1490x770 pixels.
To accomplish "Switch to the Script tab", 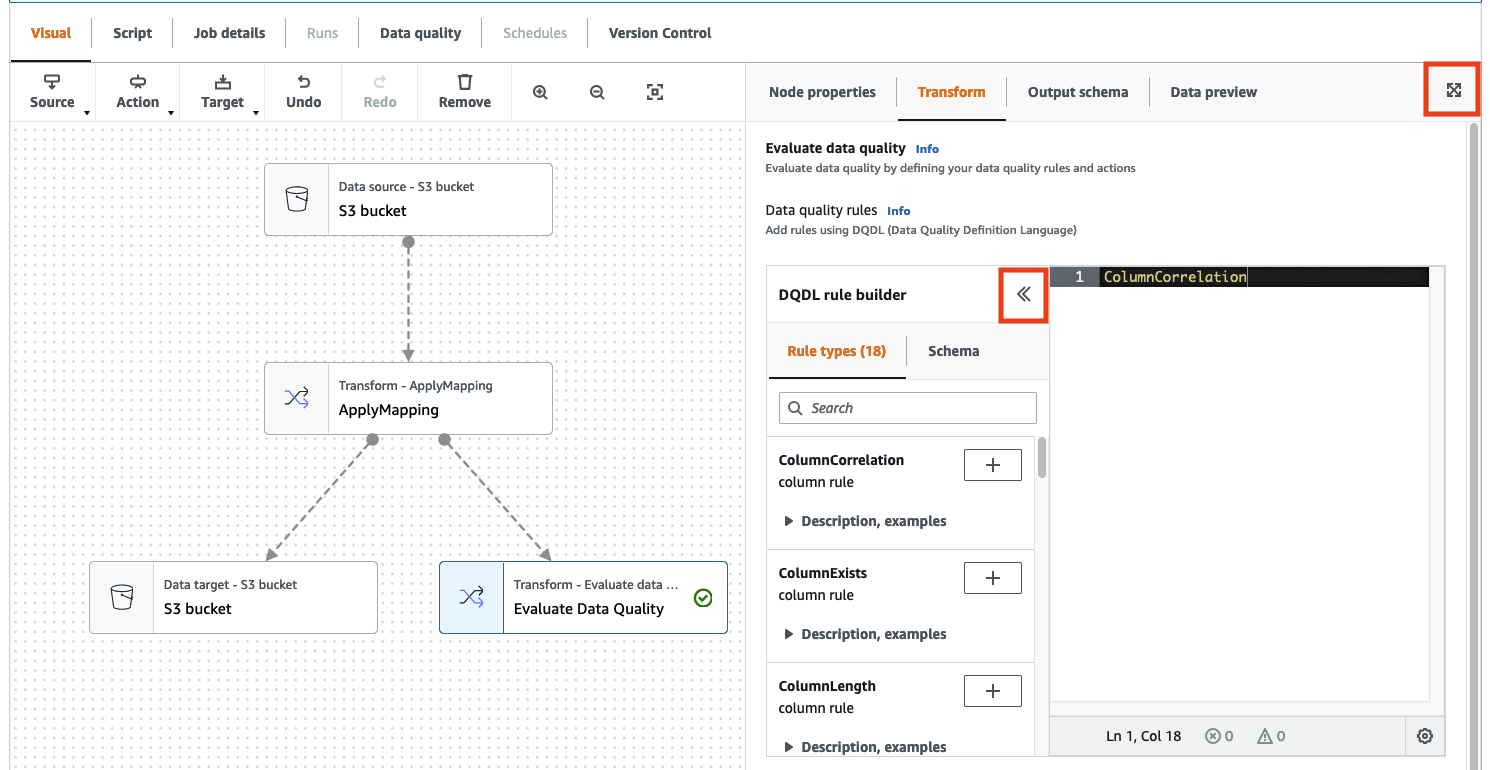I will click(x=132, y=33).
